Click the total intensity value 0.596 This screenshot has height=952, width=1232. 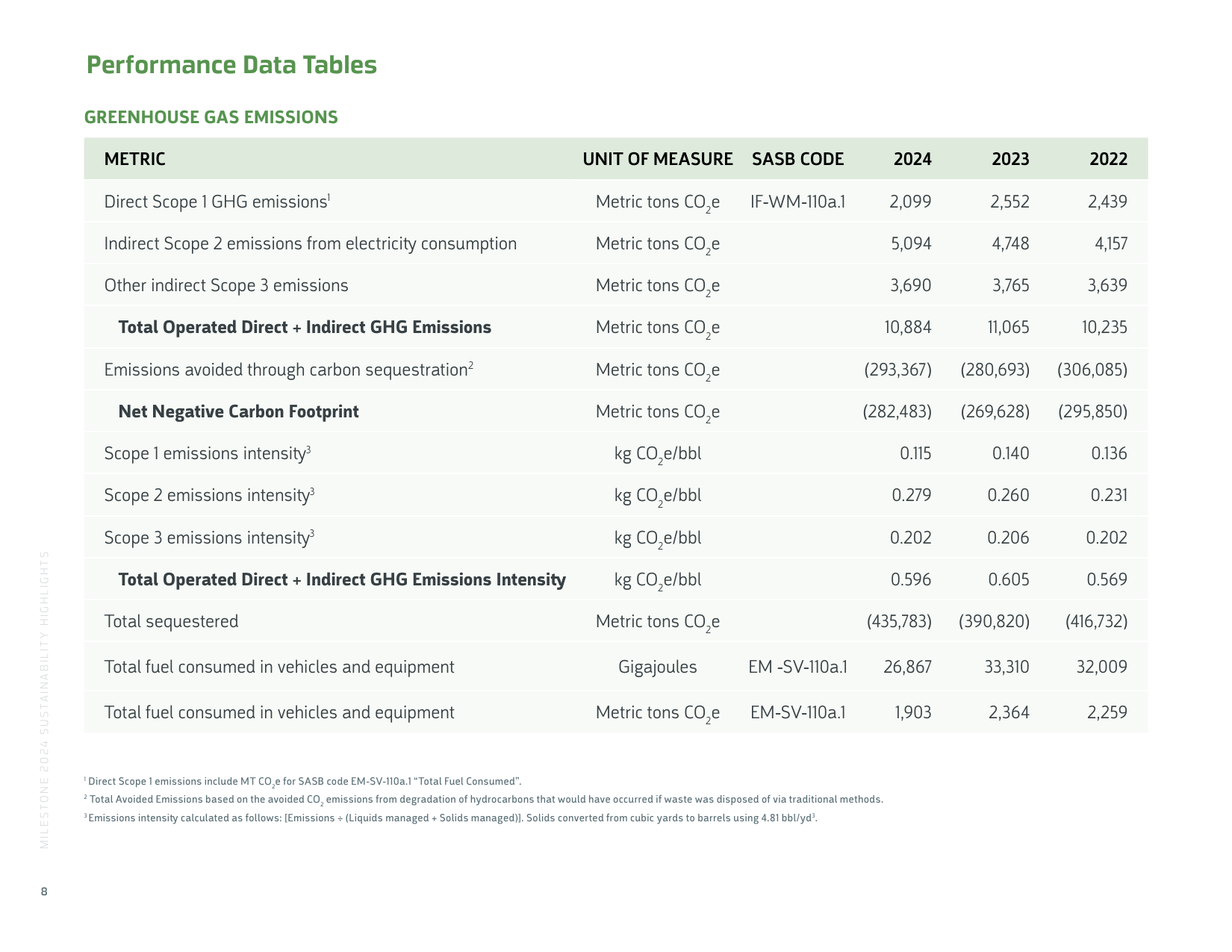point(912,579)
